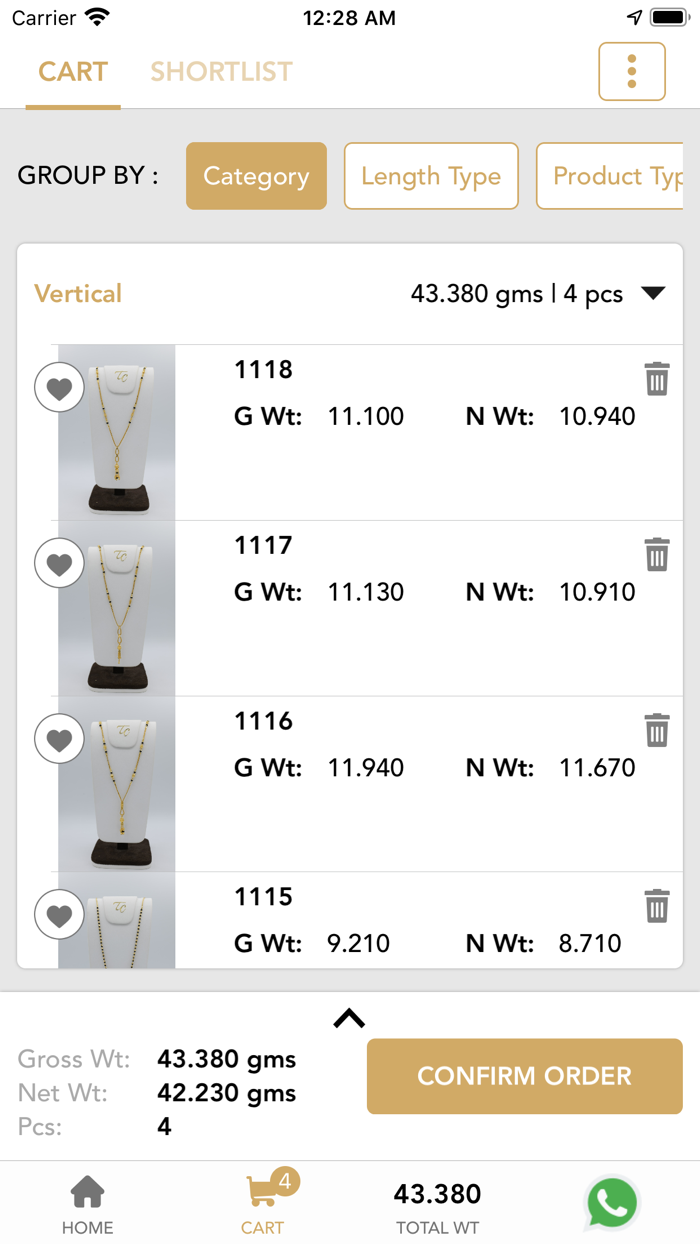Open WhatsApp chat via green icon
Viewport: 700px width, 1244px height.
612,1204
